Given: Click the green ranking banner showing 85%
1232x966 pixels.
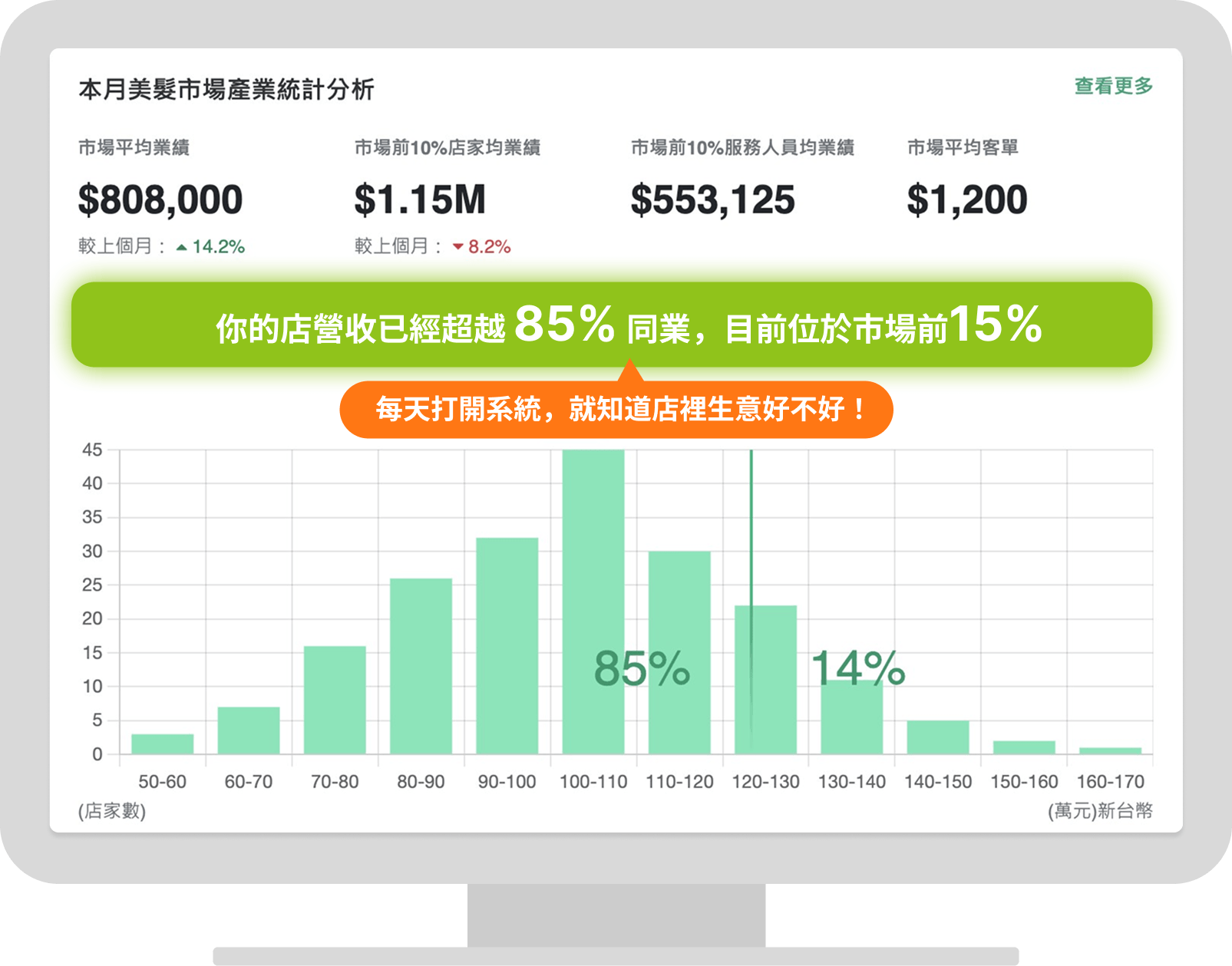Looking at the screenshot, I should point(614,325).
